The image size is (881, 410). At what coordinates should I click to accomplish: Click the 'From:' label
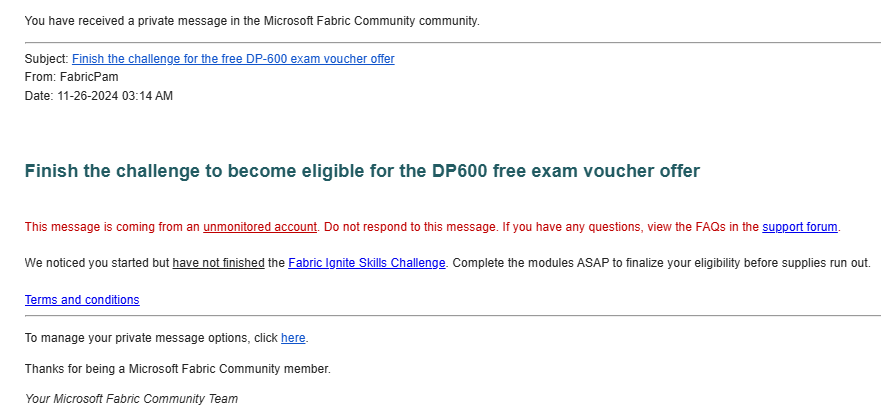pyautogui.click(x=41, y=78)
